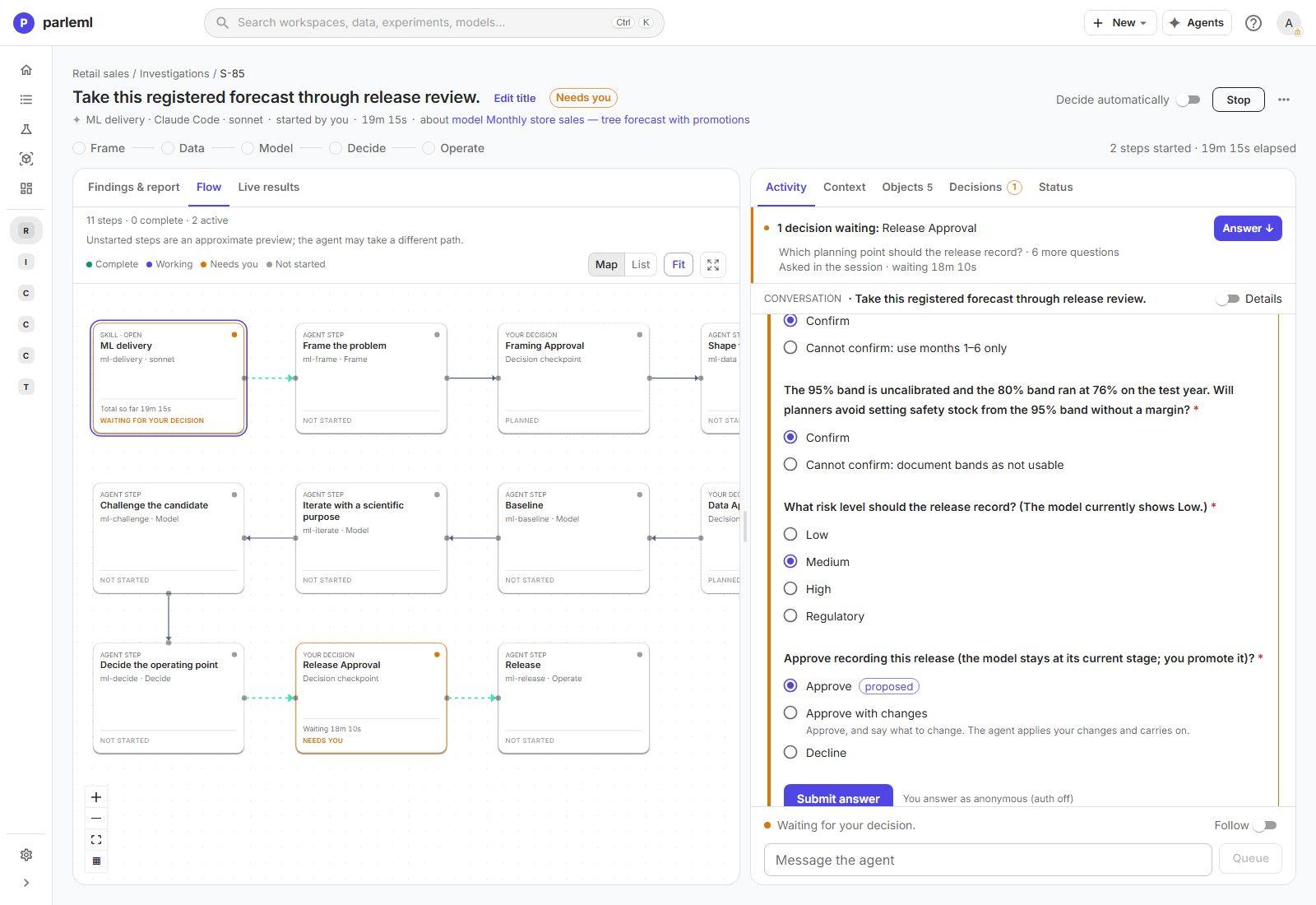Zoom out of the flow map

coord(96,819)
